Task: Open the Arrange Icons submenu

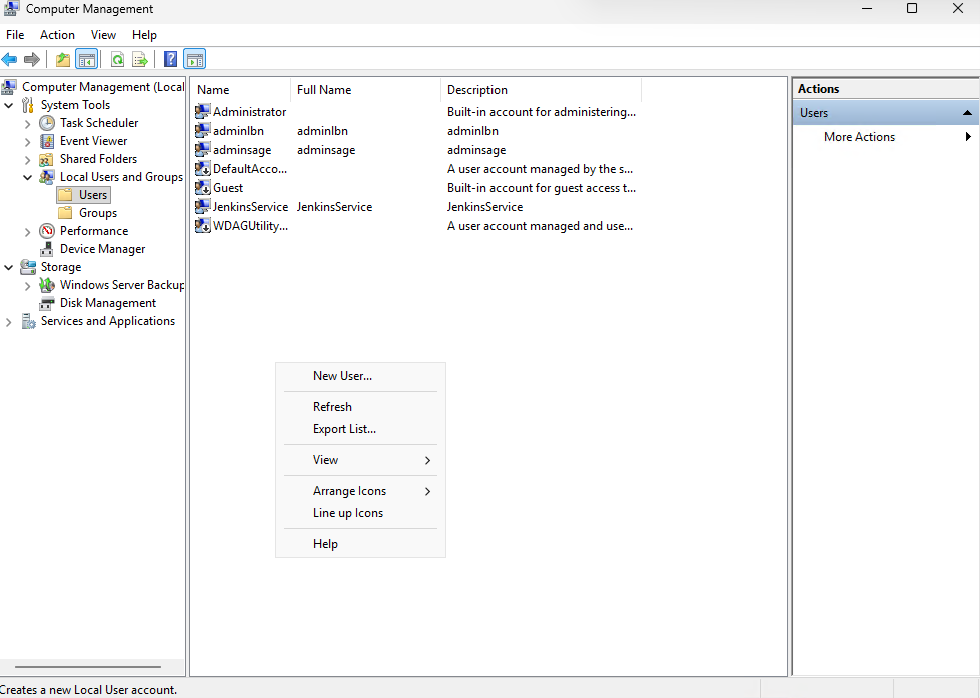Action: point(349,491)
